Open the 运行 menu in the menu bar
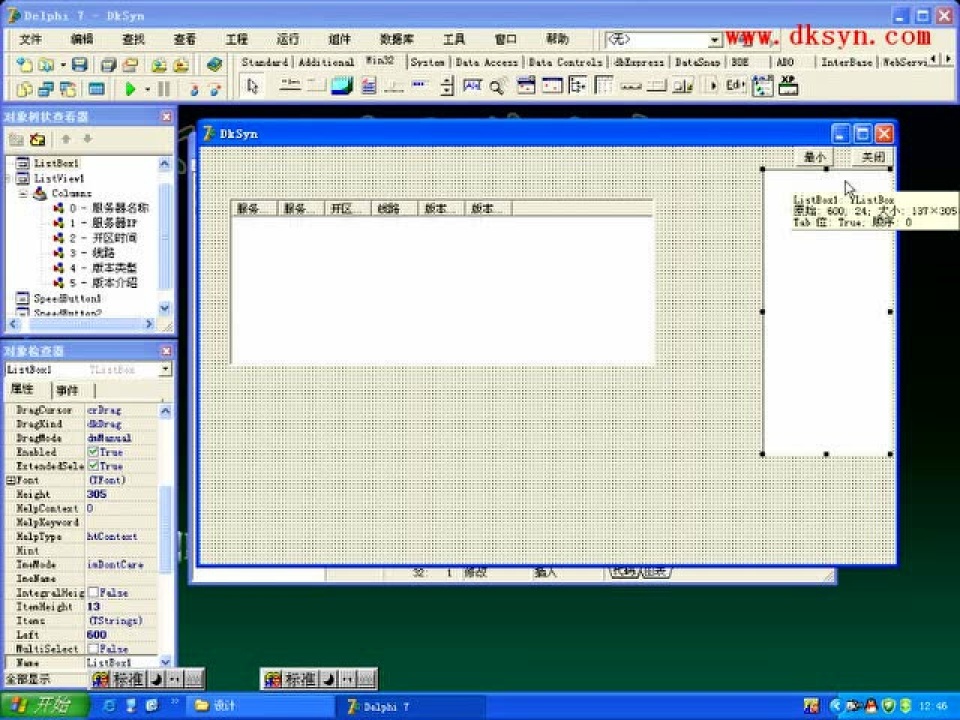 point(287,39)
